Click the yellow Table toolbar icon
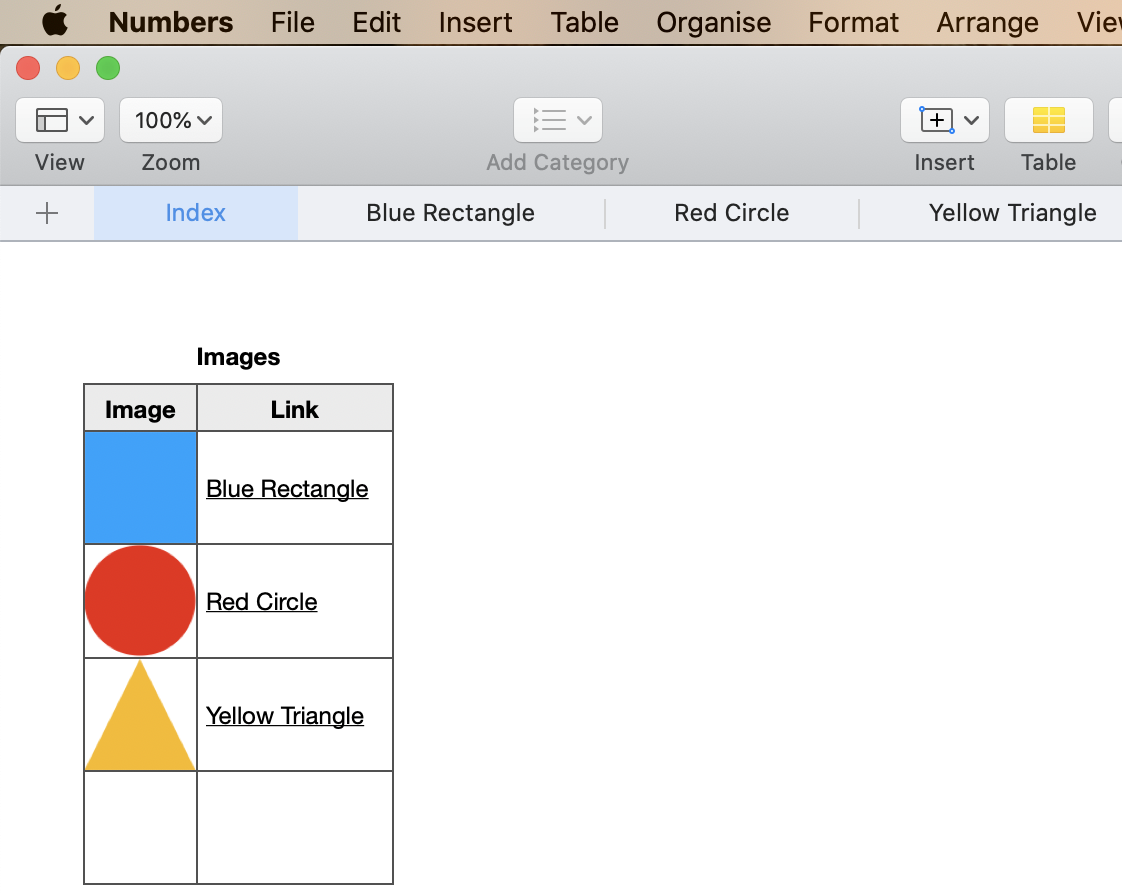1122x894 pixels. [1048, 120]
